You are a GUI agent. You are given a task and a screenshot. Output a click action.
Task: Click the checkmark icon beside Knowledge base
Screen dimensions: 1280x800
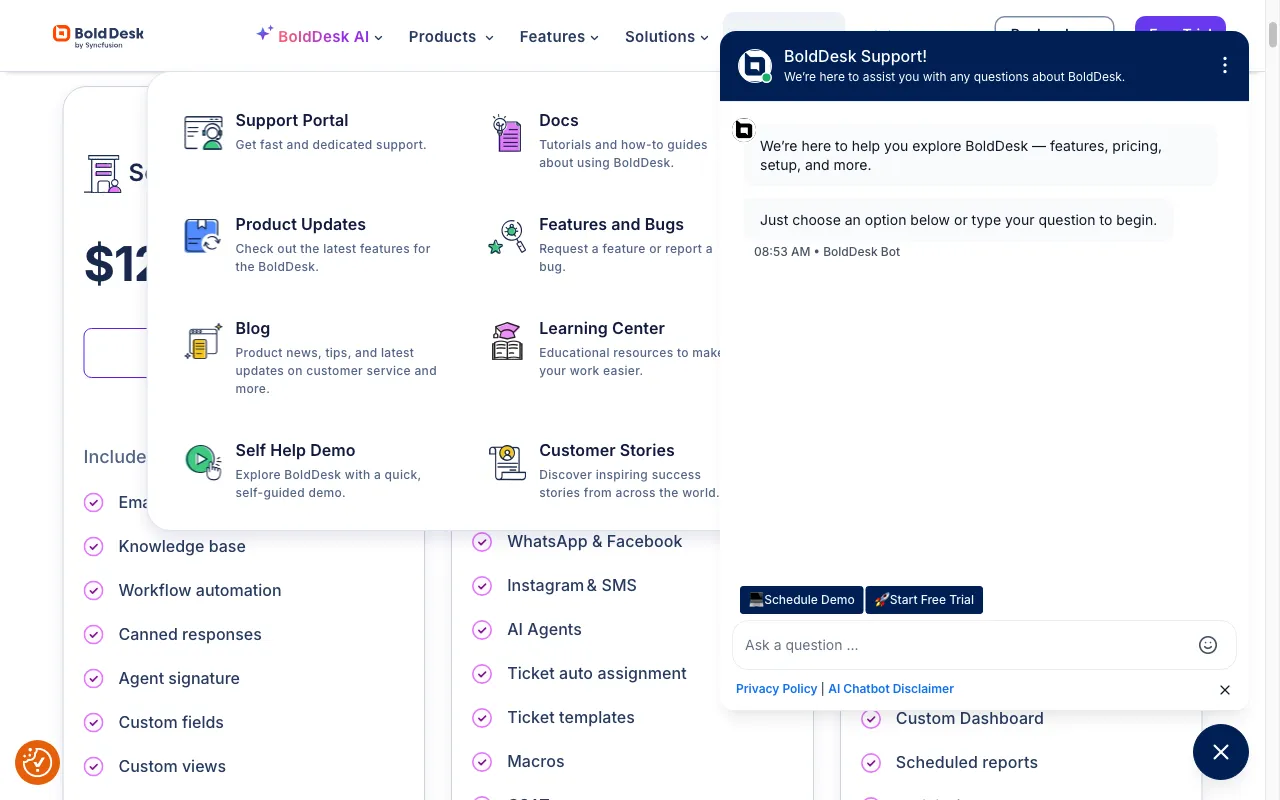(x=94, y=546)
